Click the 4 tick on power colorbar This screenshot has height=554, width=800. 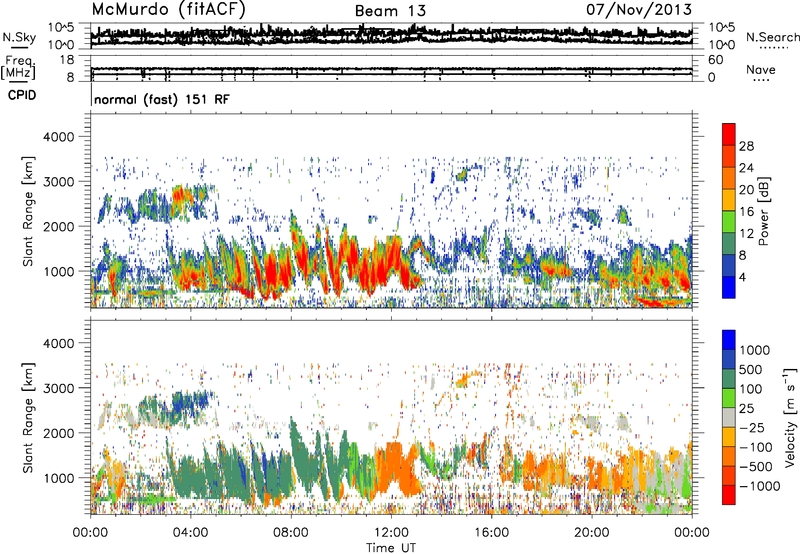(x=742, y=277)
